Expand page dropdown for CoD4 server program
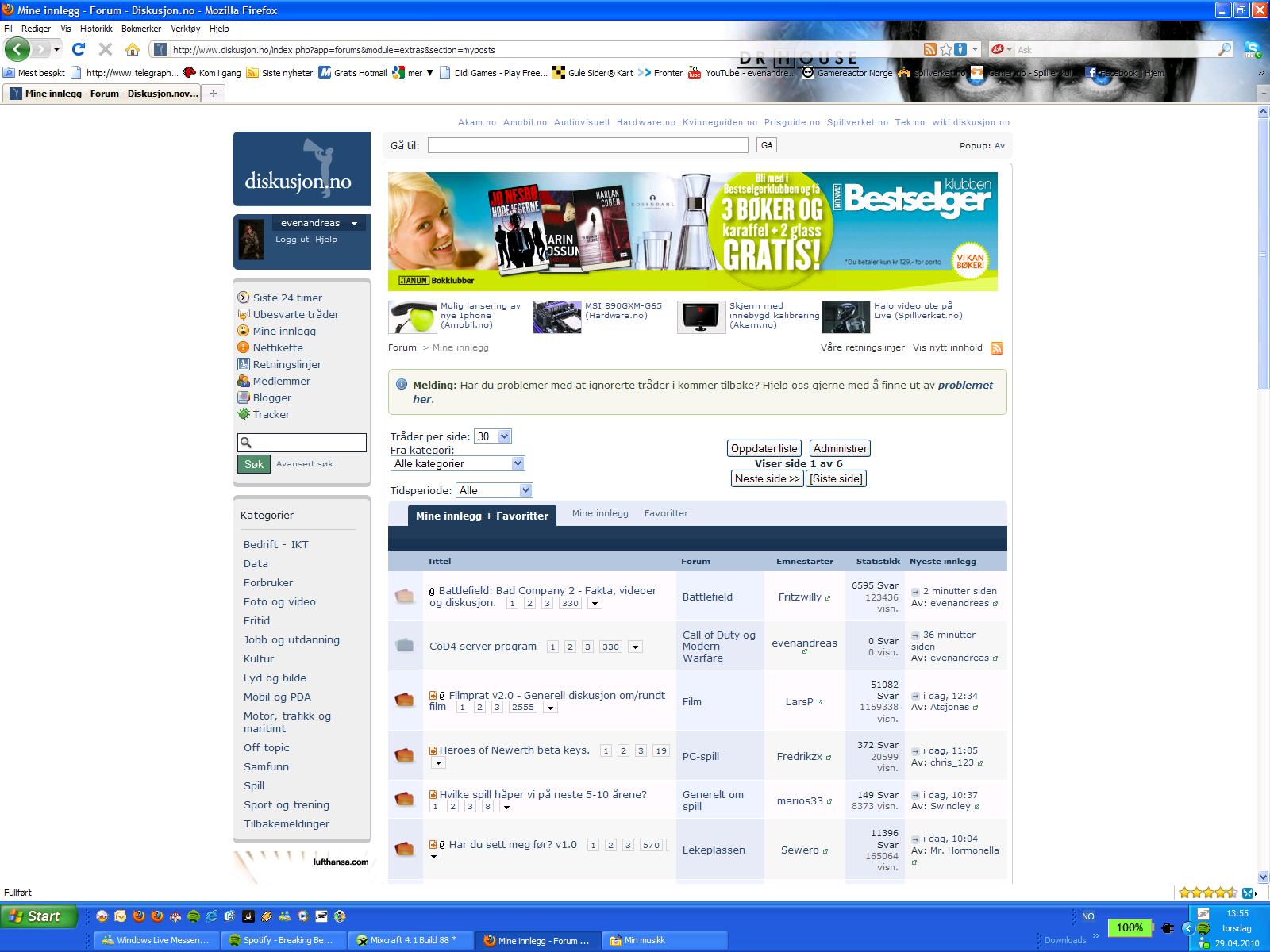Image resolution: width=1270 pixels, height=952 pixels. [635, 647]
